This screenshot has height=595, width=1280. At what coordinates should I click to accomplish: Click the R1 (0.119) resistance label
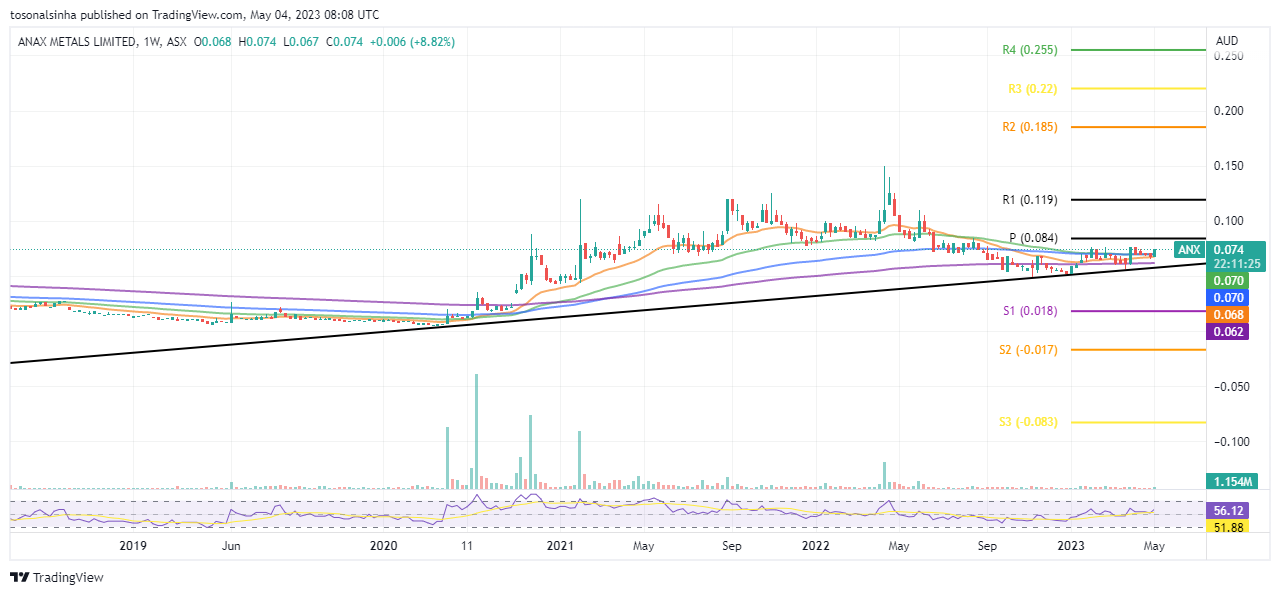coord(1029,200)
